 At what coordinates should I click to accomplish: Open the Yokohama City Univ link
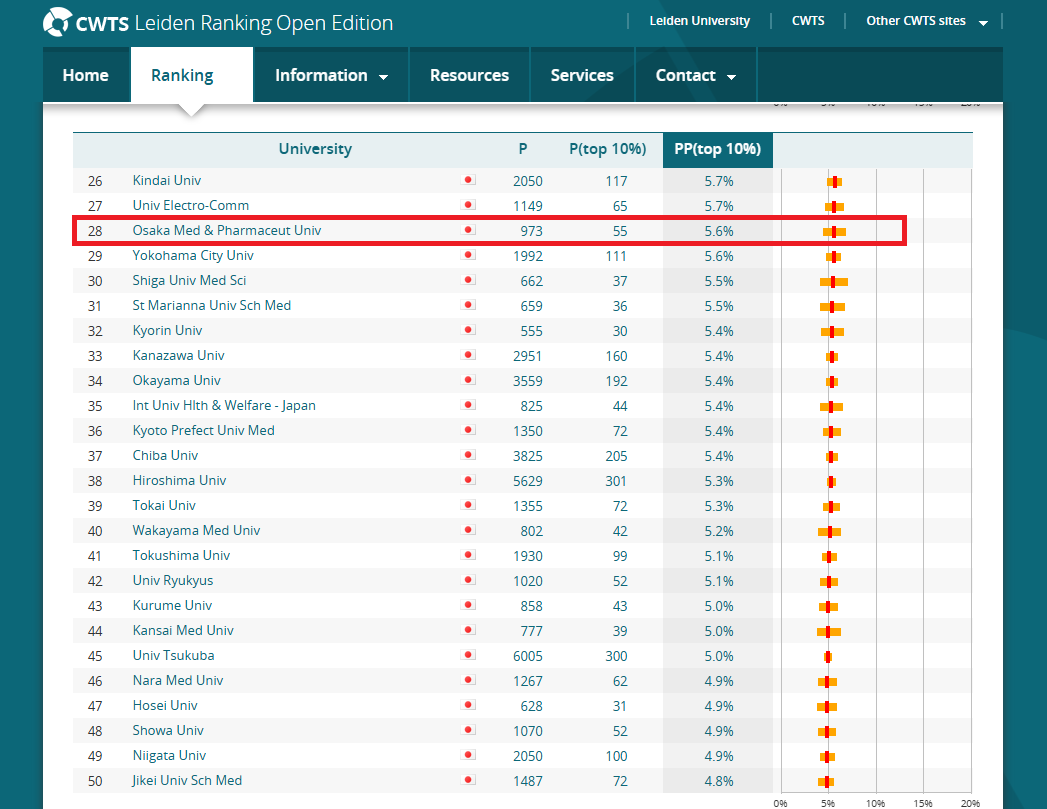click(x=193, y=256)
